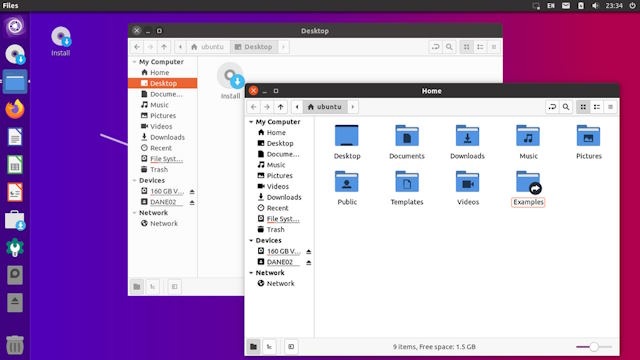Click the Desktop path button in Desktop window
This screenshot has width=640, height=360.
click(x=253, y=47)
